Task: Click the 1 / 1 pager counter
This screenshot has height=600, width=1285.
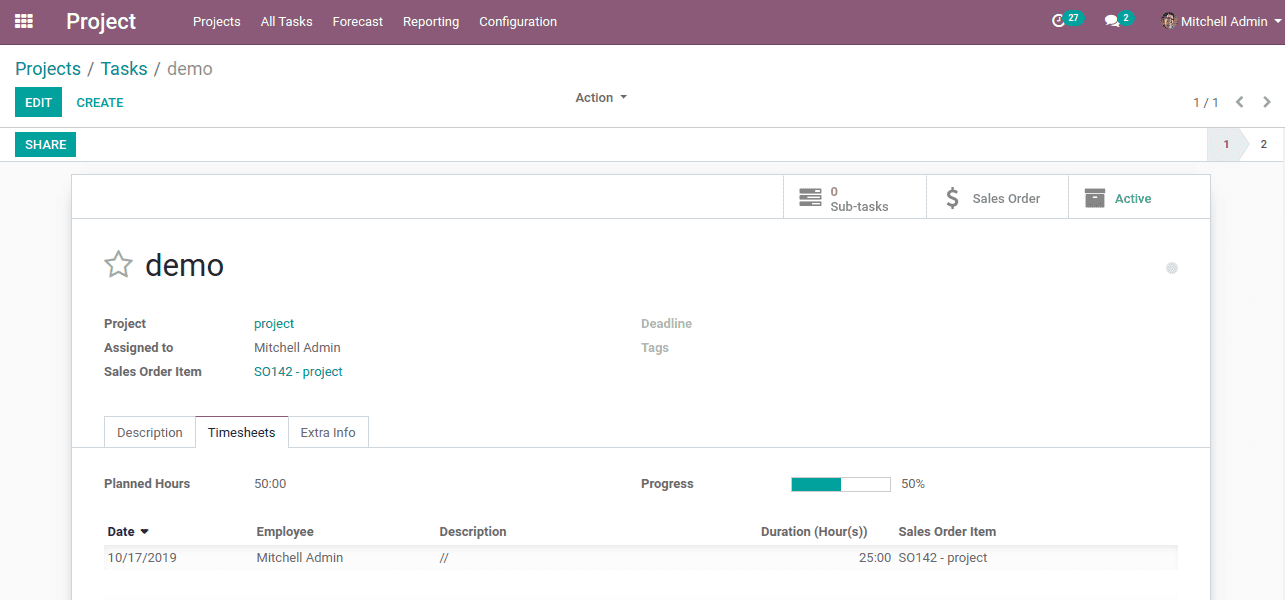Action: click(x=1206, y=102)
